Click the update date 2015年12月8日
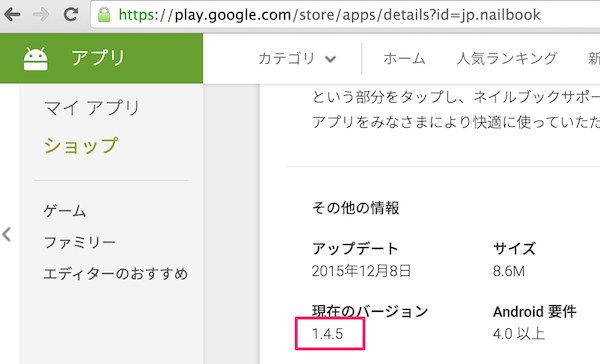The width and height of the screenshot is (600, 364). [x=361, y=271]
